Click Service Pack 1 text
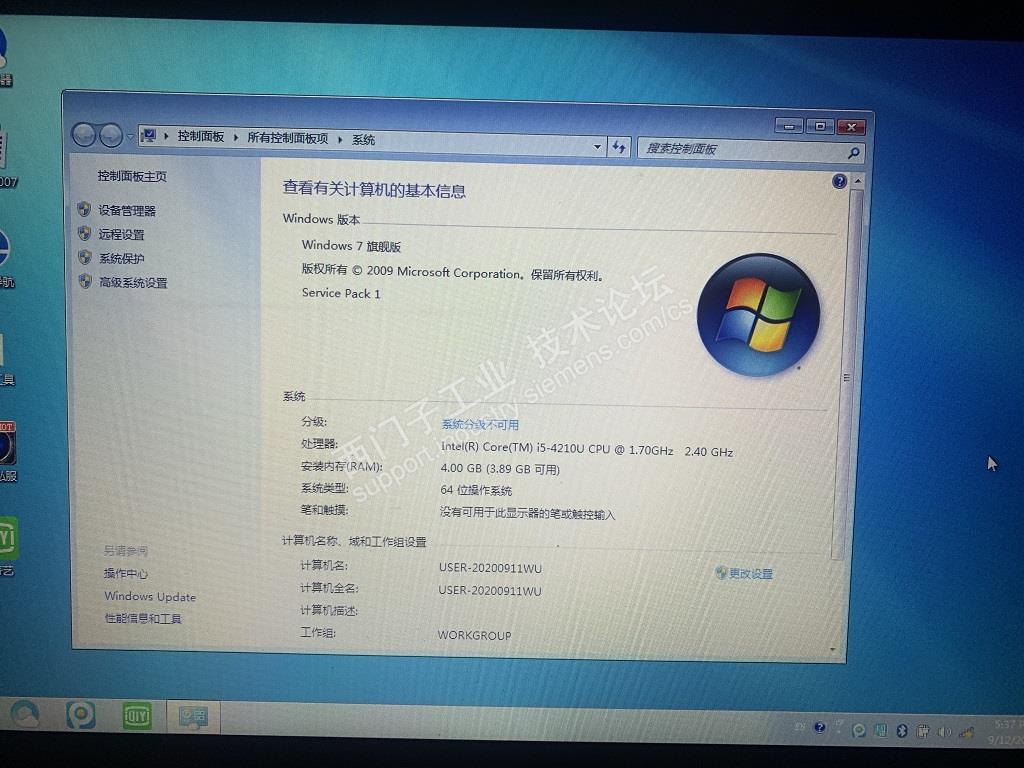This screenshot has height=768, width=1024. coord(341,293)
